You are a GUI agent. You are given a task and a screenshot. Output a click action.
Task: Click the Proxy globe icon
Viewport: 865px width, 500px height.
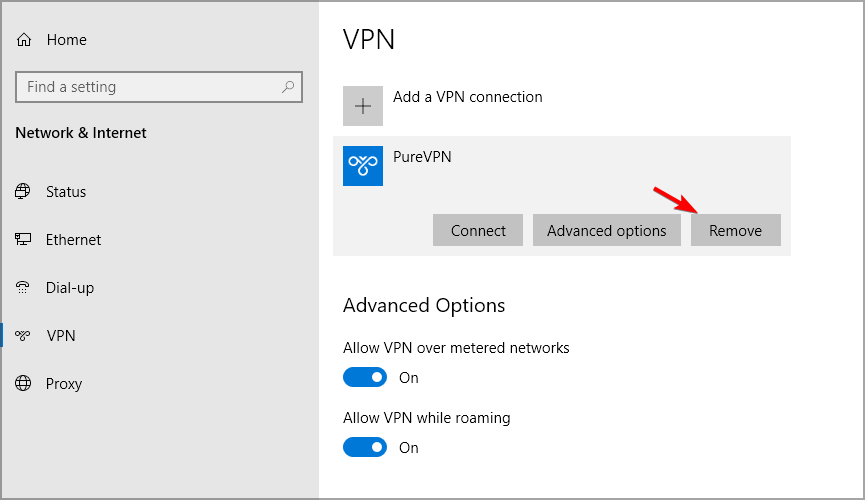(23, 383)
